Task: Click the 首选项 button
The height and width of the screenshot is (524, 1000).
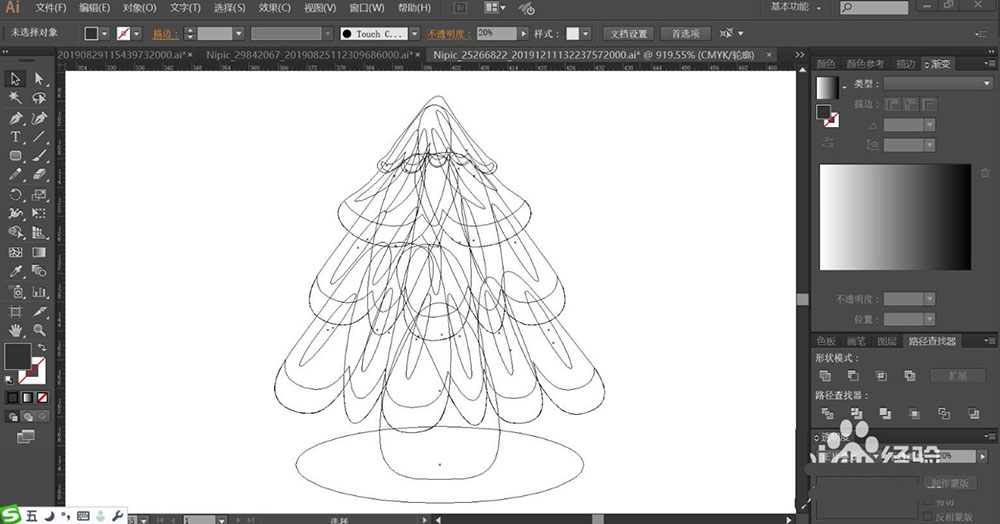Action: click(x=685, y=34)
